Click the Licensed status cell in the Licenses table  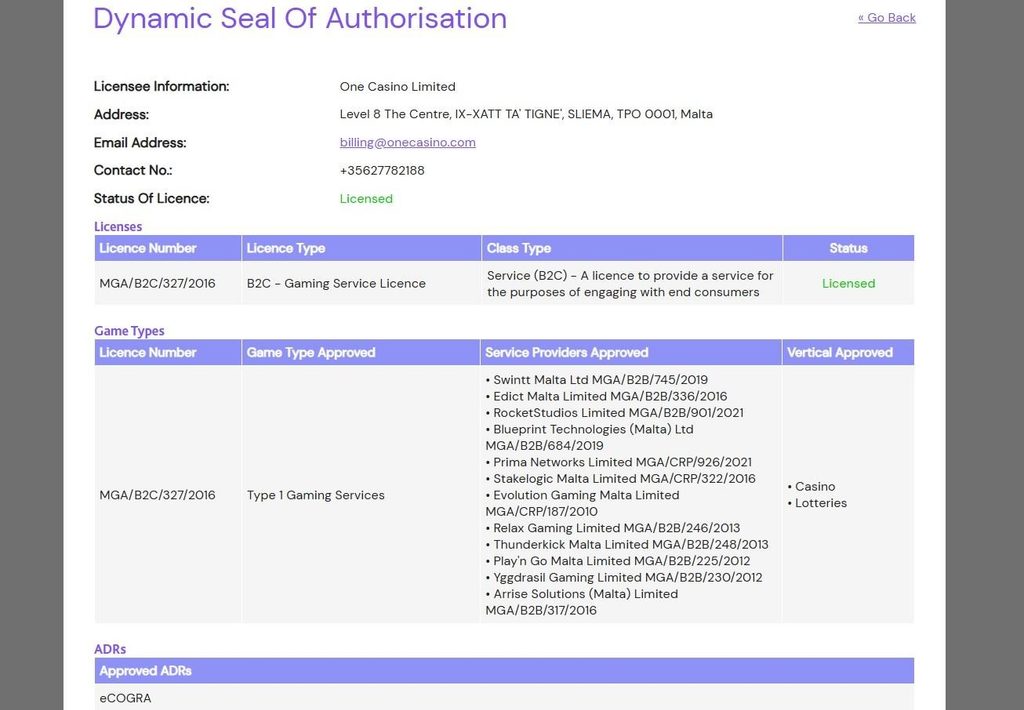[x=848, y=283]
